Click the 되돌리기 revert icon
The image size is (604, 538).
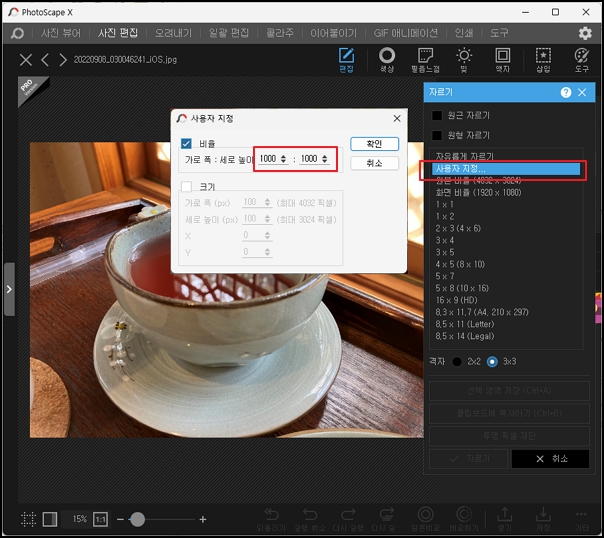(271, 519)
